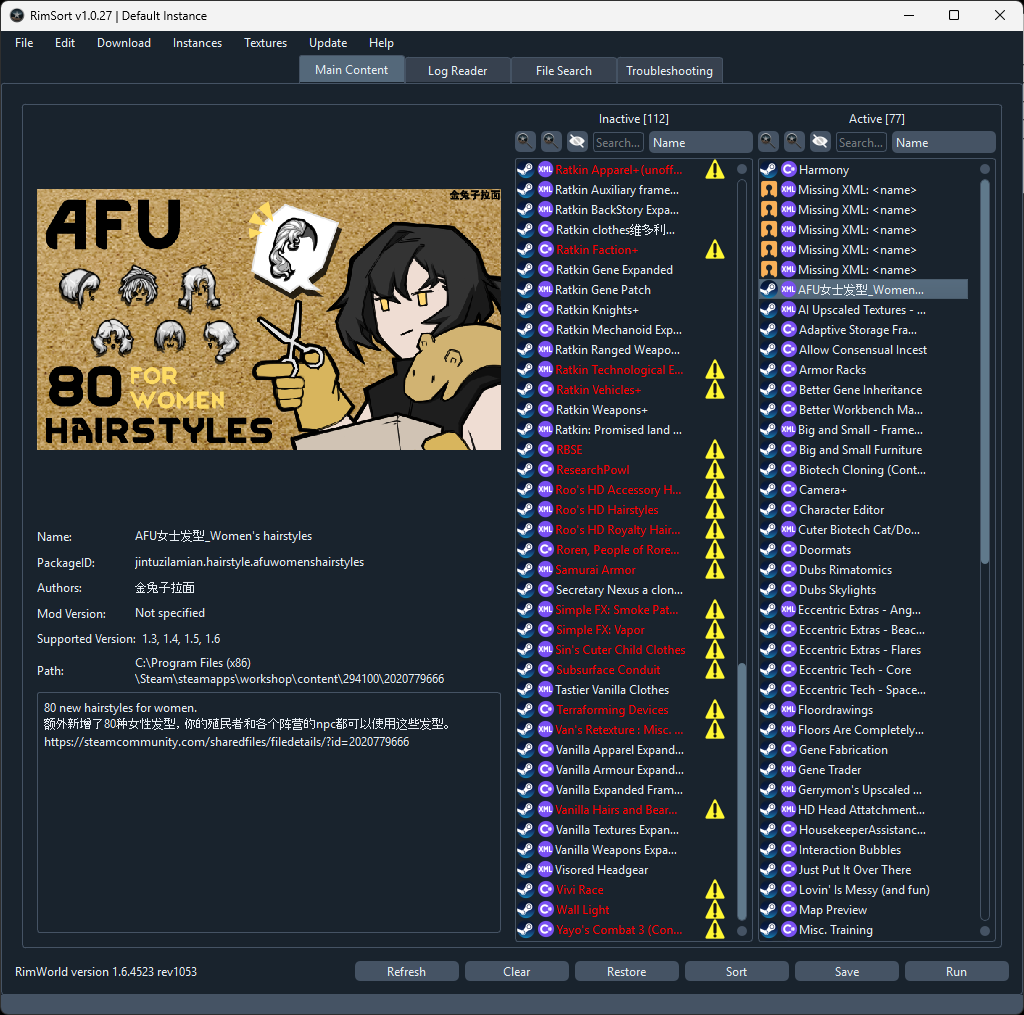Click the Active list's vertical scrollbar thumb
Viewport: 1024px width, 1015px height.
[985, 371]
